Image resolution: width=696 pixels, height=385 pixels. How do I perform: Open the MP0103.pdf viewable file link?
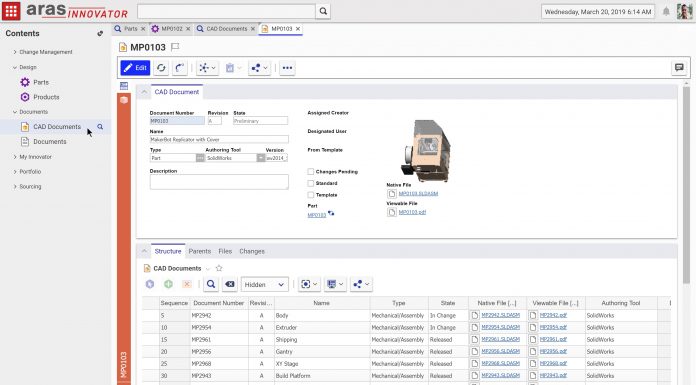point(412,212)
